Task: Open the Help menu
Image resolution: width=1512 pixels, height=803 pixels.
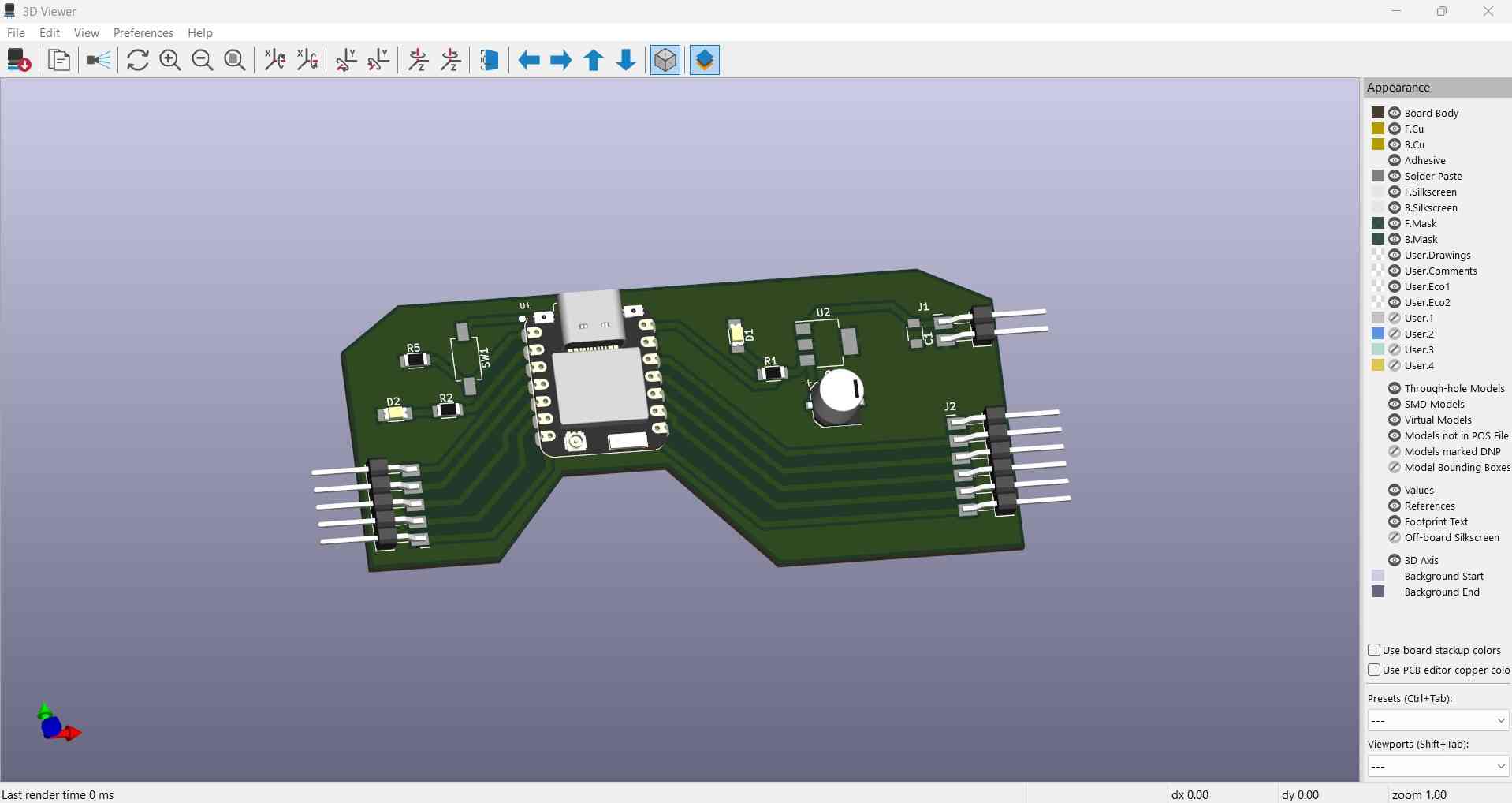Action: [x=200, y=32]
